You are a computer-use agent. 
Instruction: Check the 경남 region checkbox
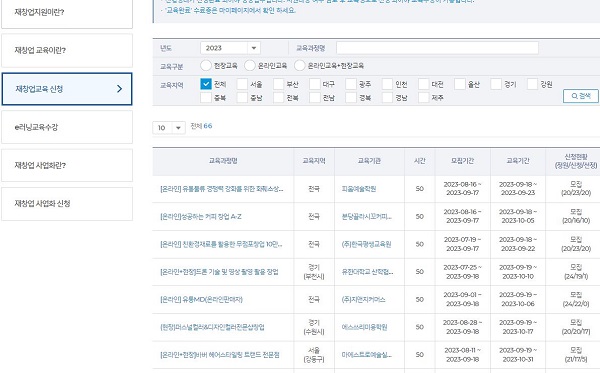click(387, 98)
